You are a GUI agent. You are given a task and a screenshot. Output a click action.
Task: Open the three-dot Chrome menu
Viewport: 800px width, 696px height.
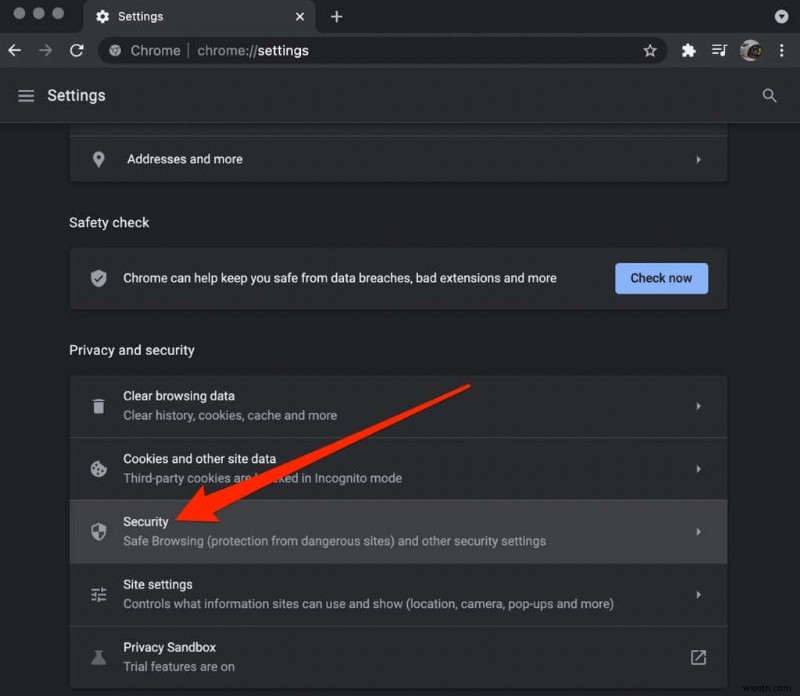point(783,50)
